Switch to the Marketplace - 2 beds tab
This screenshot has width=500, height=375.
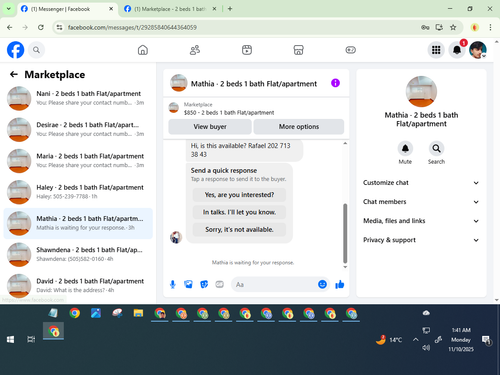coord(169,9)
